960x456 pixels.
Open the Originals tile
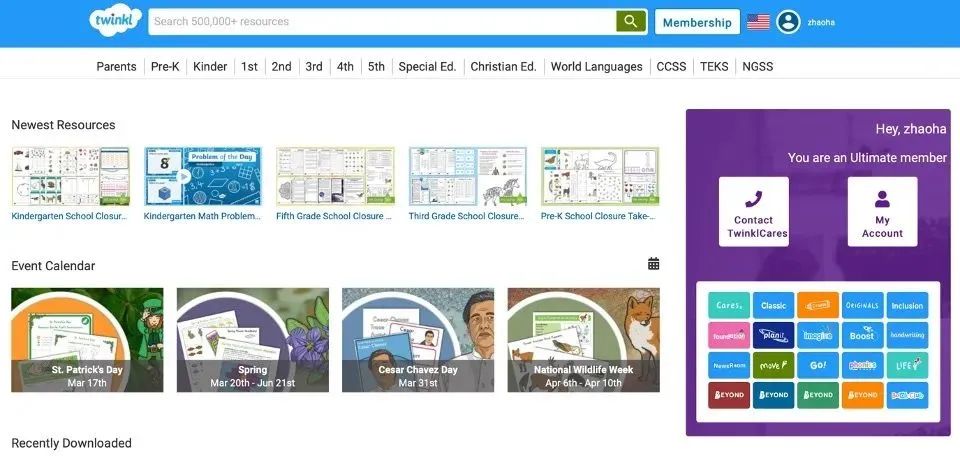coord(863,305)
